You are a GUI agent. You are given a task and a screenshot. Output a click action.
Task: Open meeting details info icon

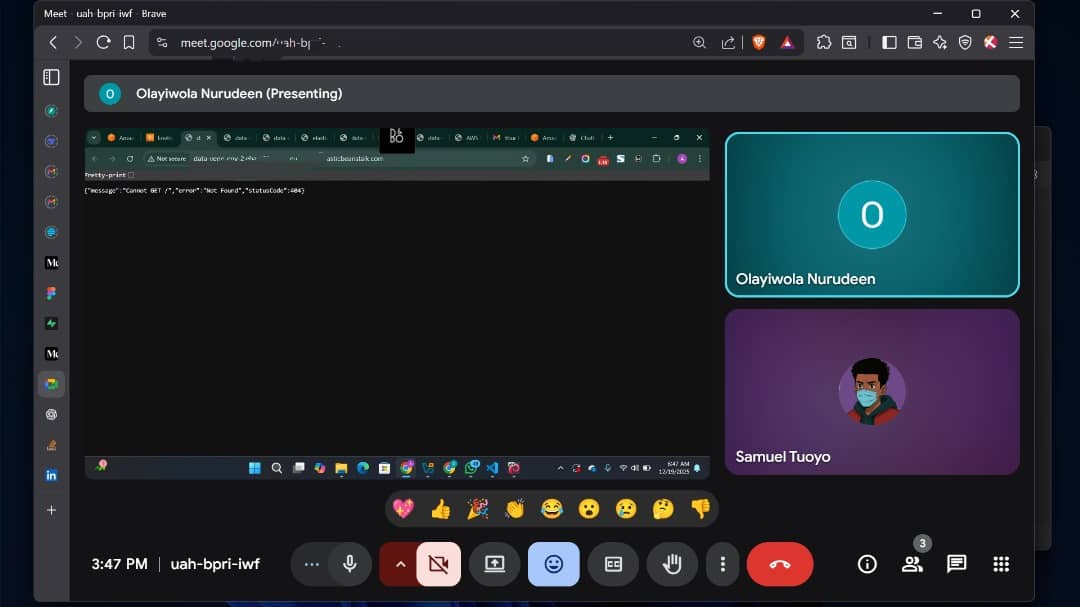coord(867,564)
